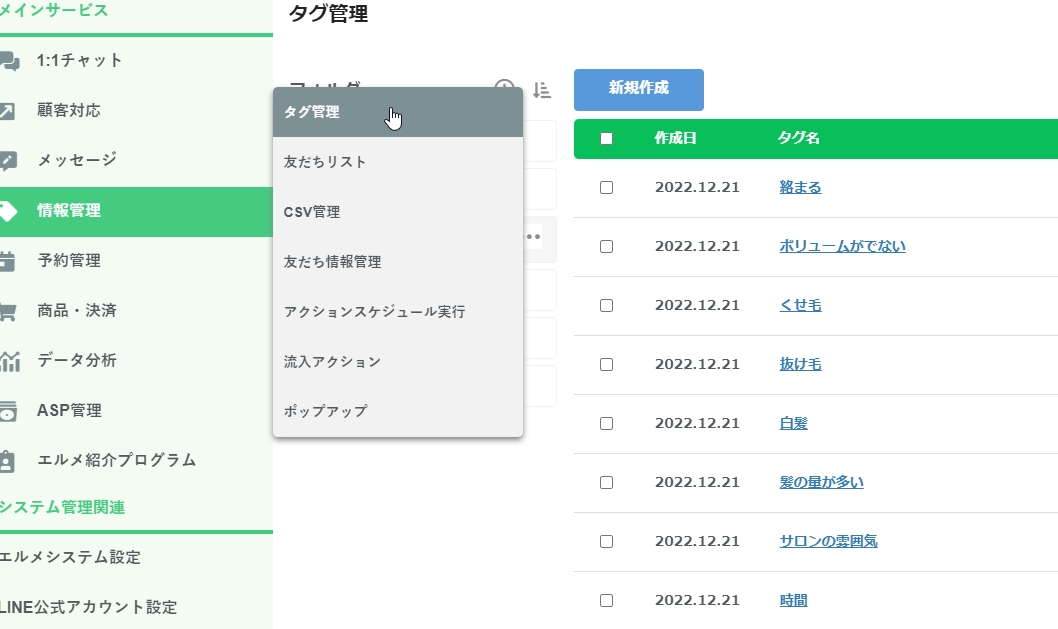
Task: Check the box for the 絡まる tag row
Action: point(606,188)
